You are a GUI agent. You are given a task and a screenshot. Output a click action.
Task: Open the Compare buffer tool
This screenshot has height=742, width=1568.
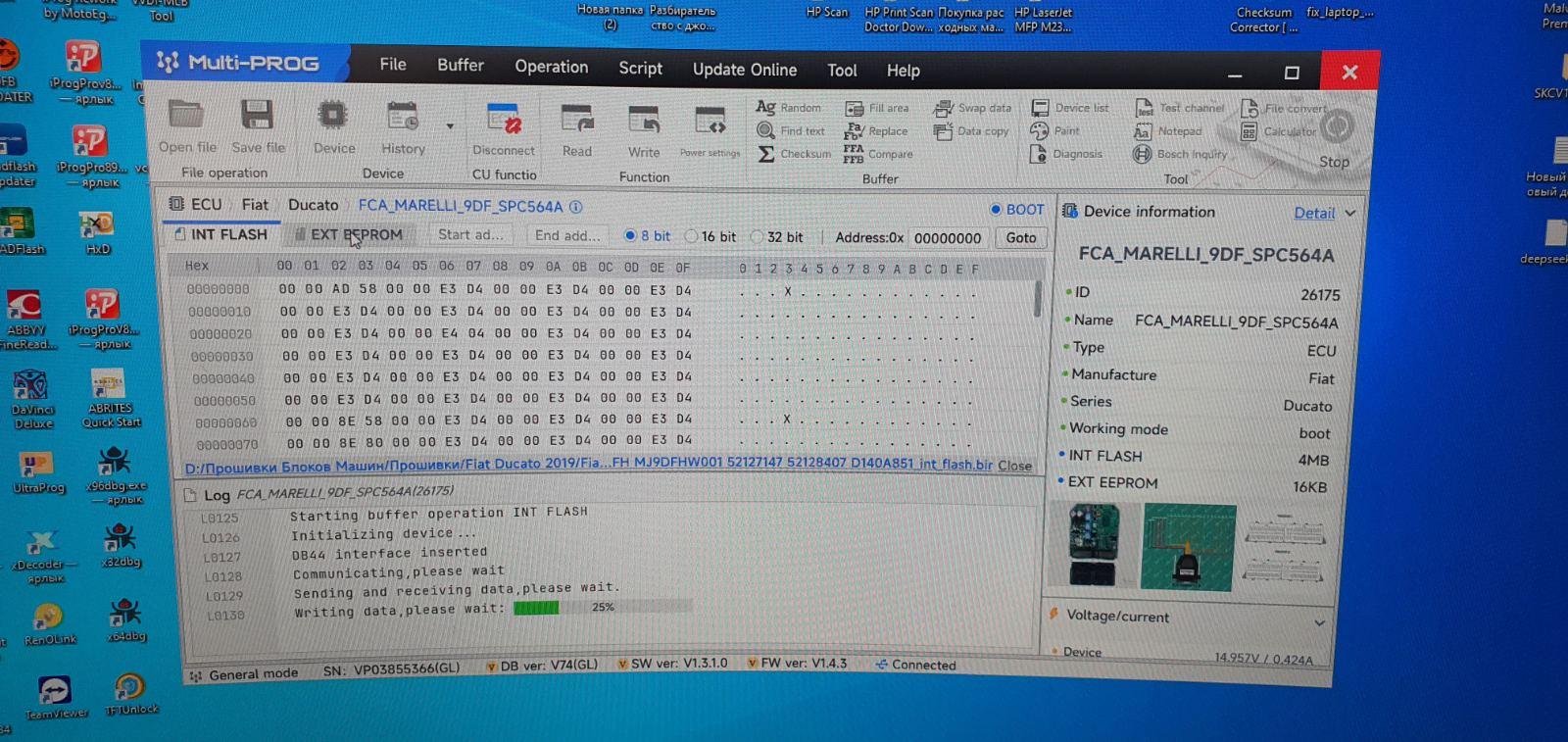tap(878, 154)
